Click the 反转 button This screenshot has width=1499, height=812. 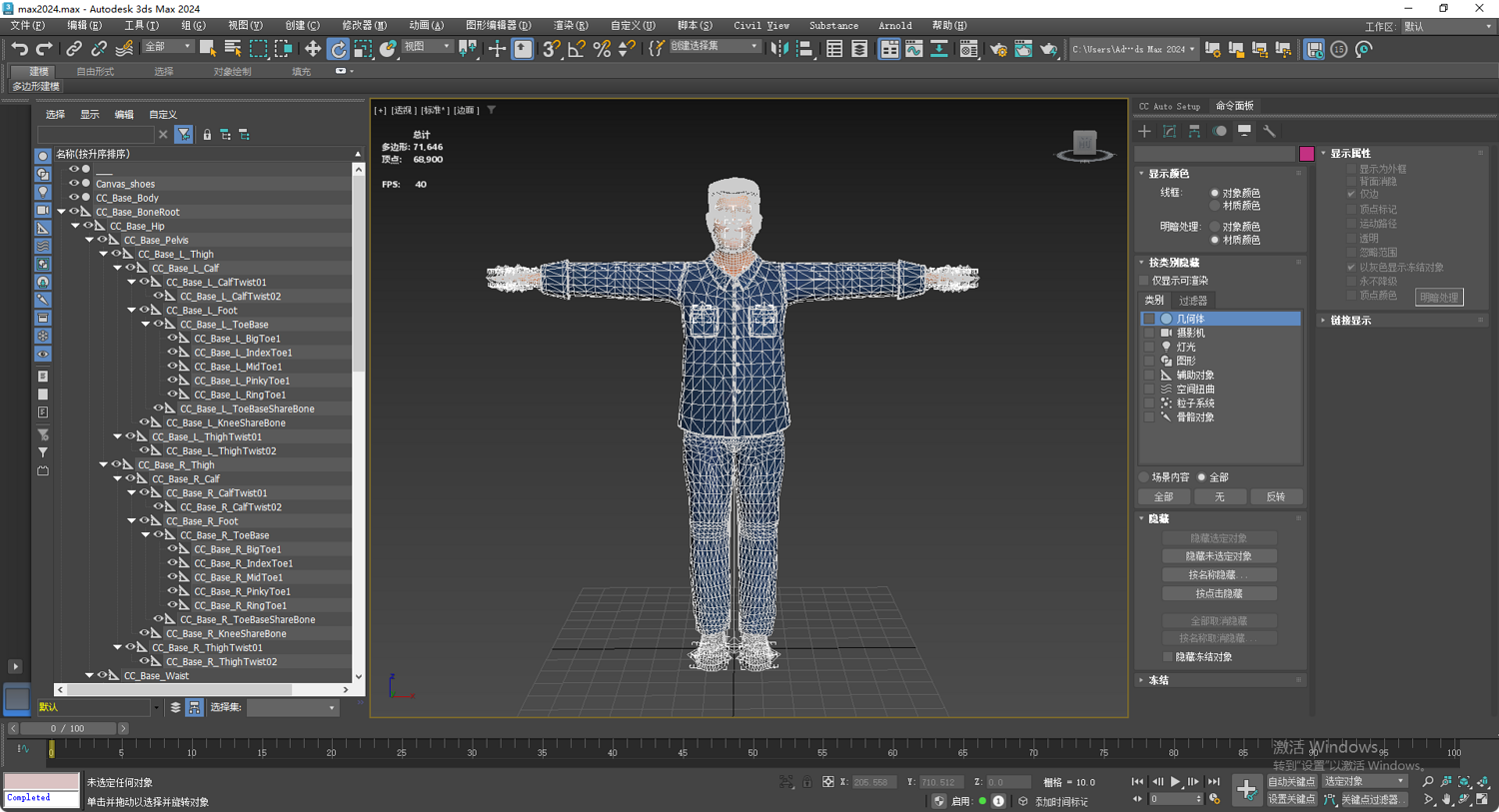[x=1276, y=496]
